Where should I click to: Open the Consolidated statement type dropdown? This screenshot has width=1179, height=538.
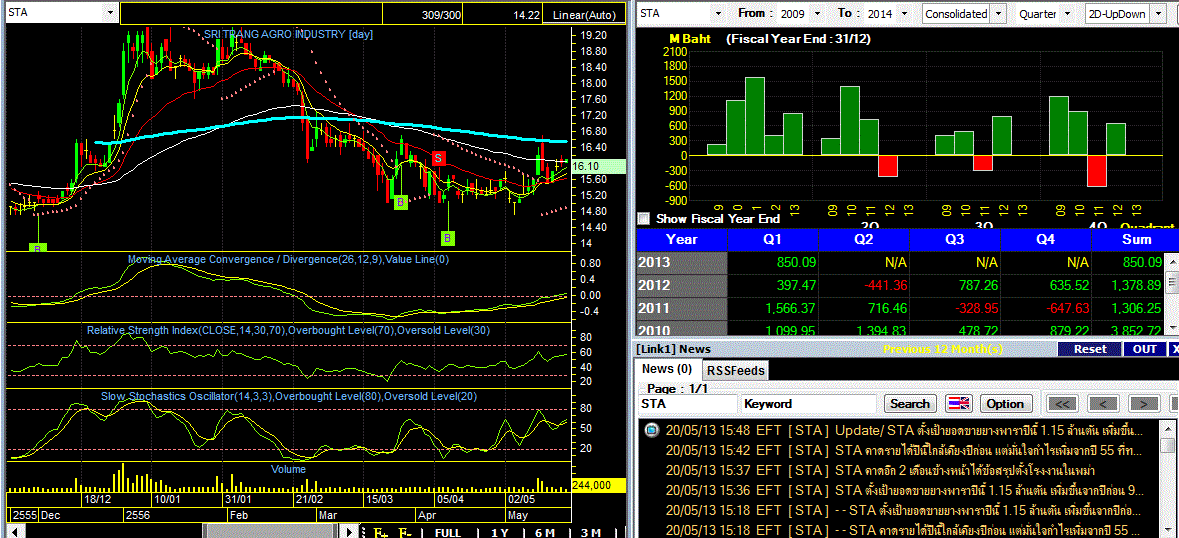point(998,14)
